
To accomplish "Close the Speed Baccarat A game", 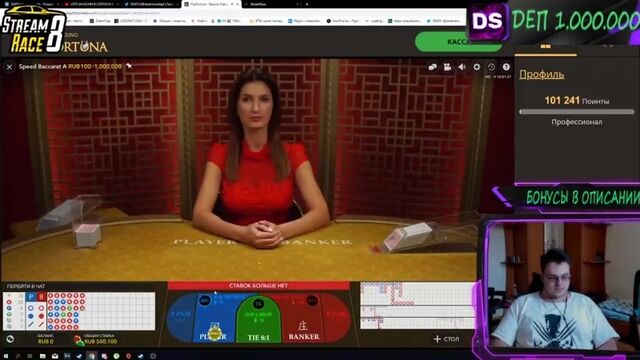I will pyautogui.click(x=9, y=67).
